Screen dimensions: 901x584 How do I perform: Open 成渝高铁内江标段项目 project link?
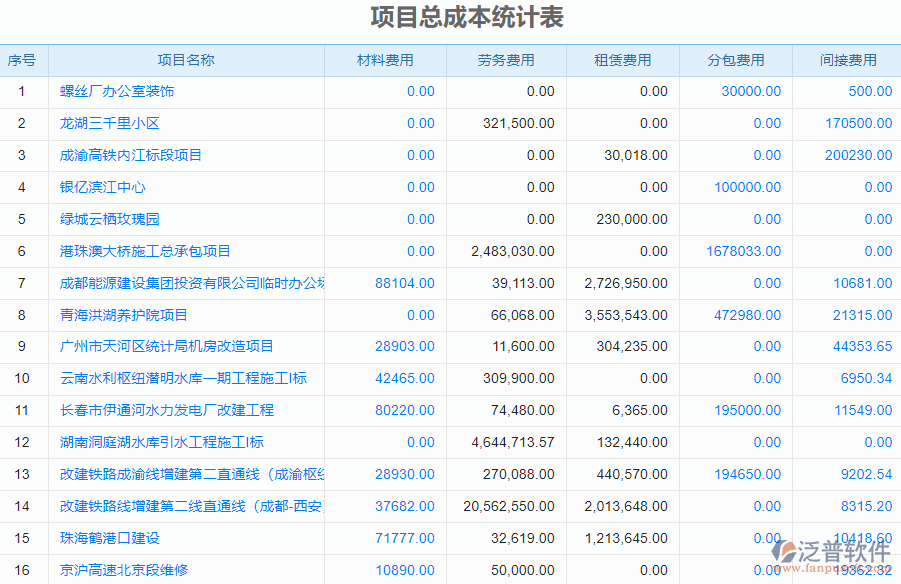click(x=131, y=156)
